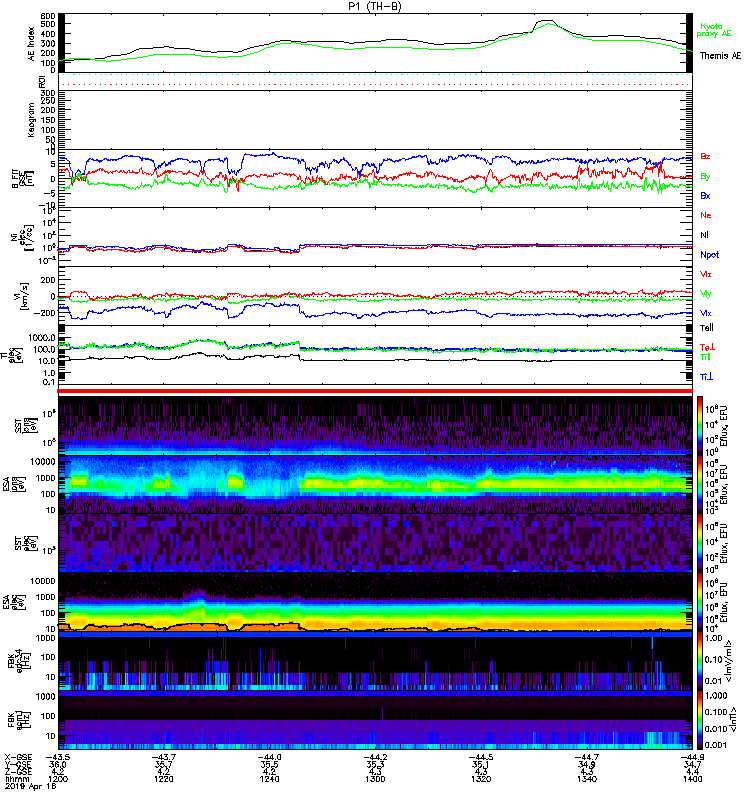Image resolution: width=750 pixels, height=800 pixels.
Task: Select the green Ti parallel legend label
Action: pyautogui.click(x=705, y=357)
